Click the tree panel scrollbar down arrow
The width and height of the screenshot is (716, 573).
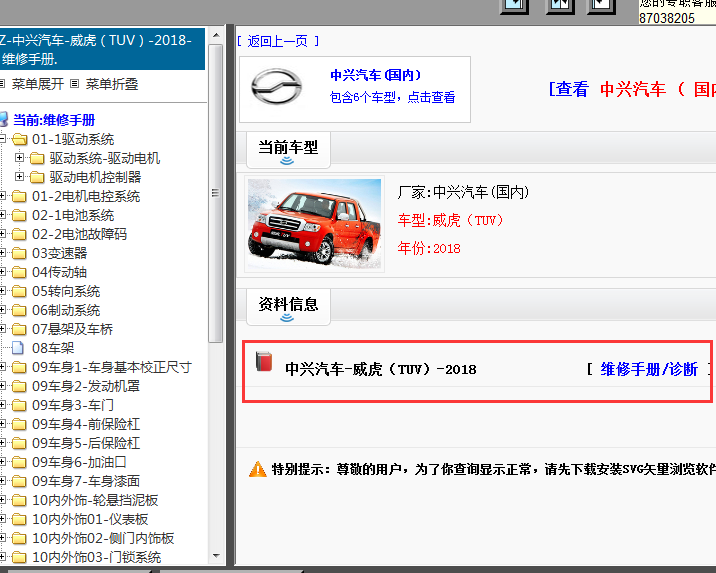point(216,556)
